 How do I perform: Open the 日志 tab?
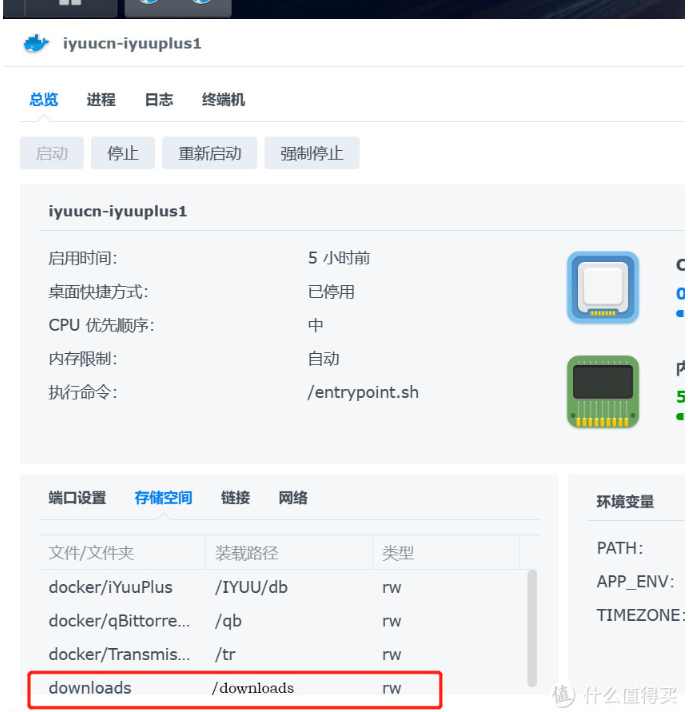coord(158,99)
